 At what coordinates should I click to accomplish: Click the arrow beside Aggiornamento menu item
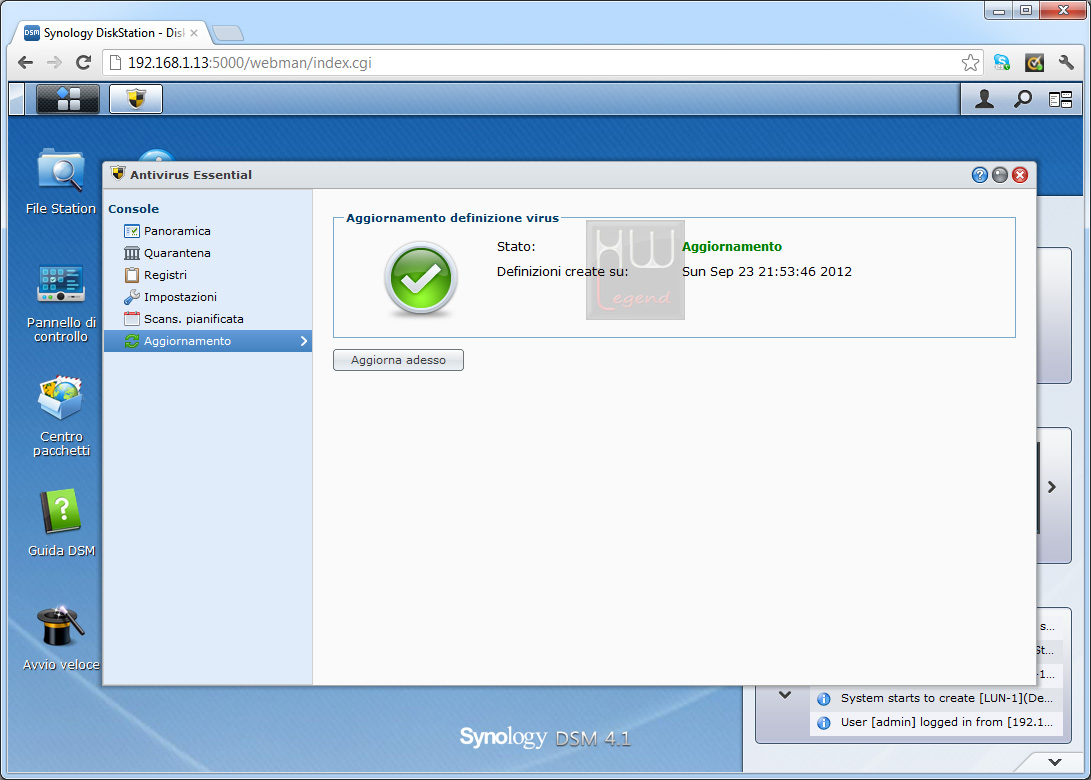303,341
